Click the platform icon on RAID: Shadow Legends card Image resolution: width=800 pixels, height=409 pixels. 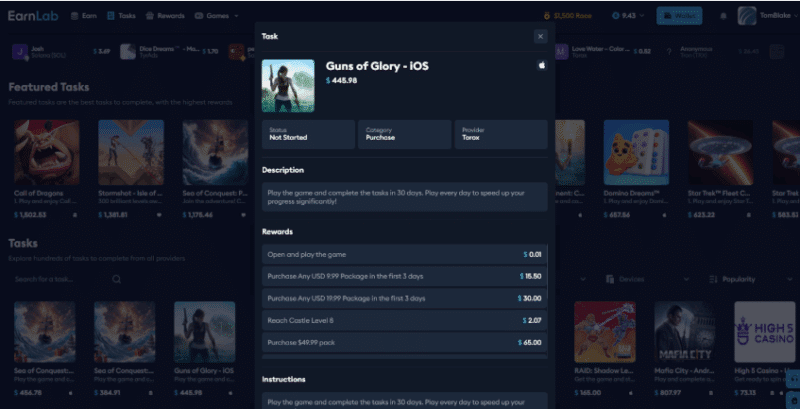(x=631, y=393)
